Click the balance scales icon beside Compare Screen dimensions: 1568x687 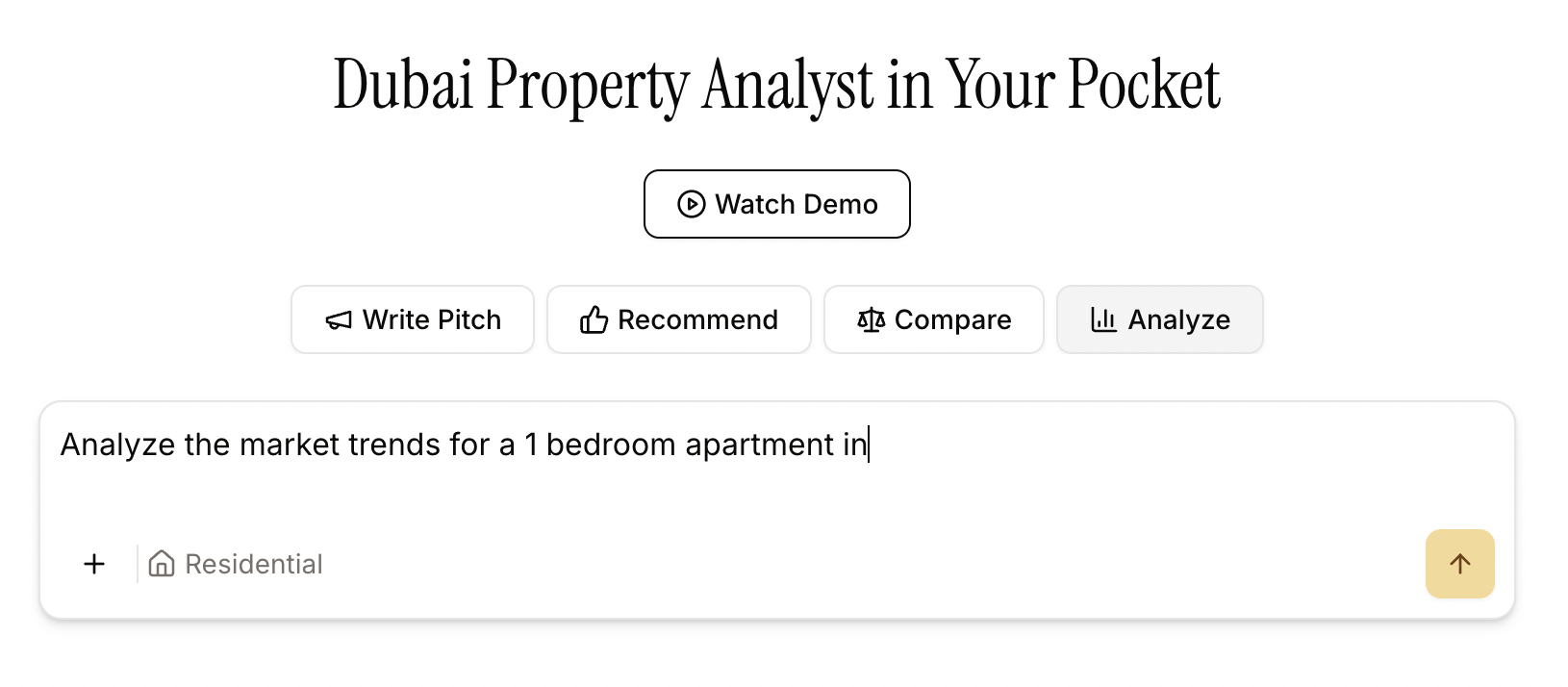click(x=871, y=319)
